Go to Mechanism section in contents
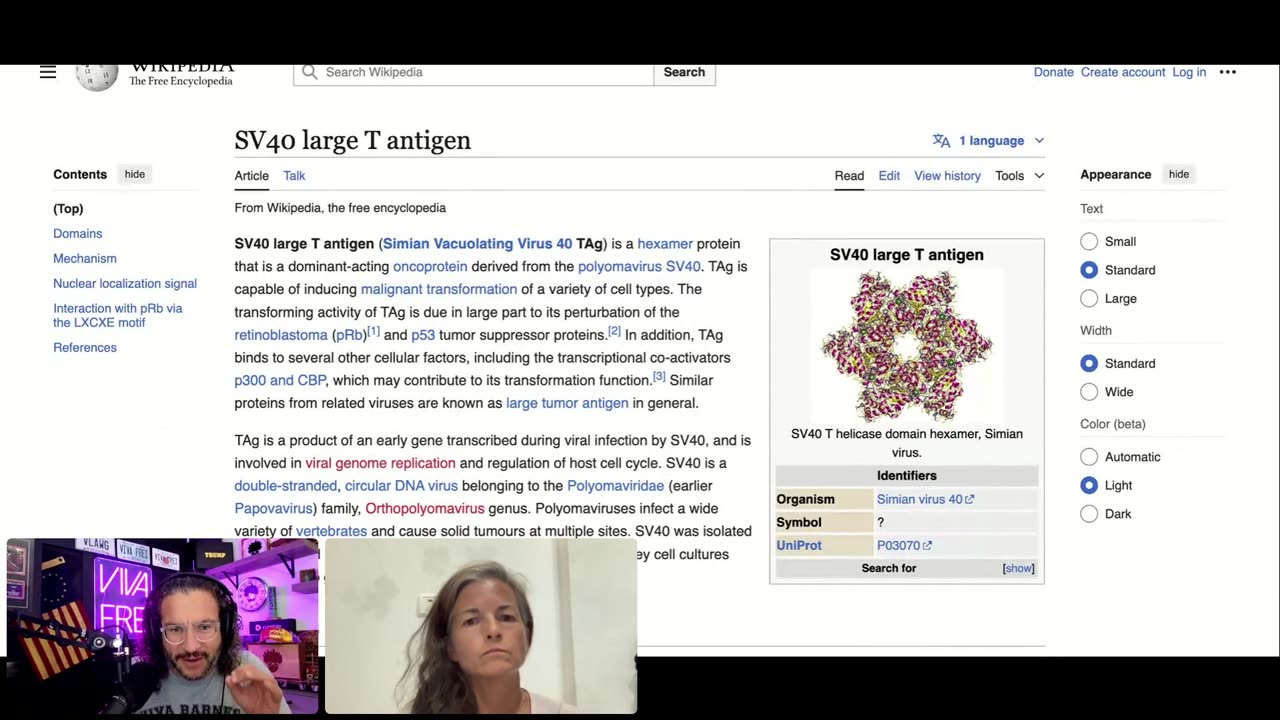This screenshot has width=1280, height=720. [84, 258]
